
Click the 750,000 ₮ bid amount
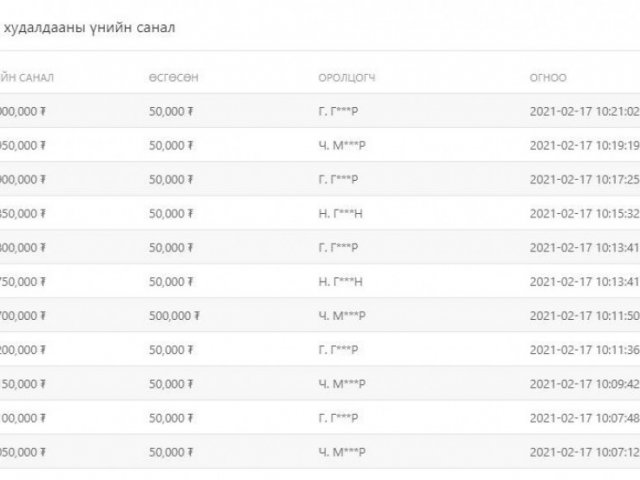pyautogui.click(x=23, y=282)
